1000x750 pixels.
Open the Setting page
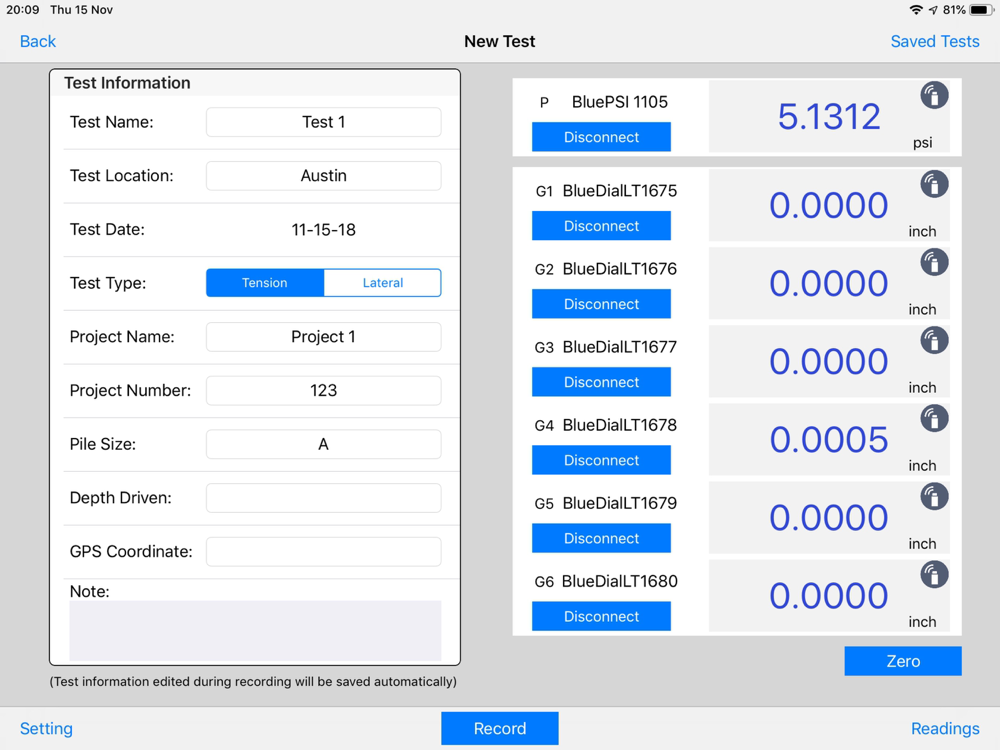point(46,728)
